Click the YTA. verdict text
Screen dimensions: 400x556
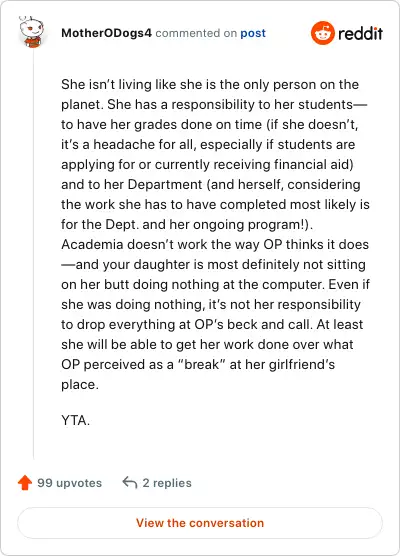(76, 420)
